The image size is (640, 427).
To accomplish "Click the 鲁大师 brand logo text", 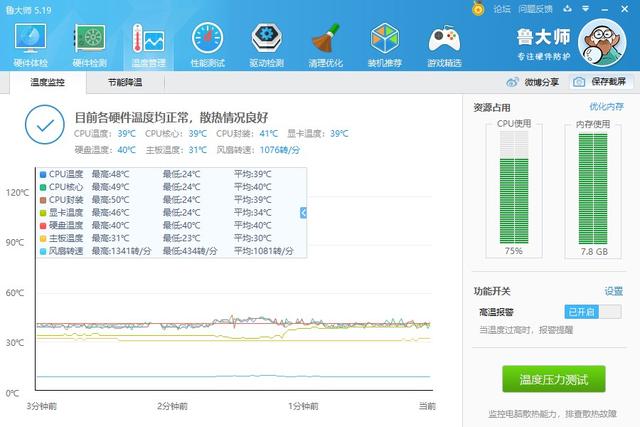I will pyautogui.click(x=543, y=38).
